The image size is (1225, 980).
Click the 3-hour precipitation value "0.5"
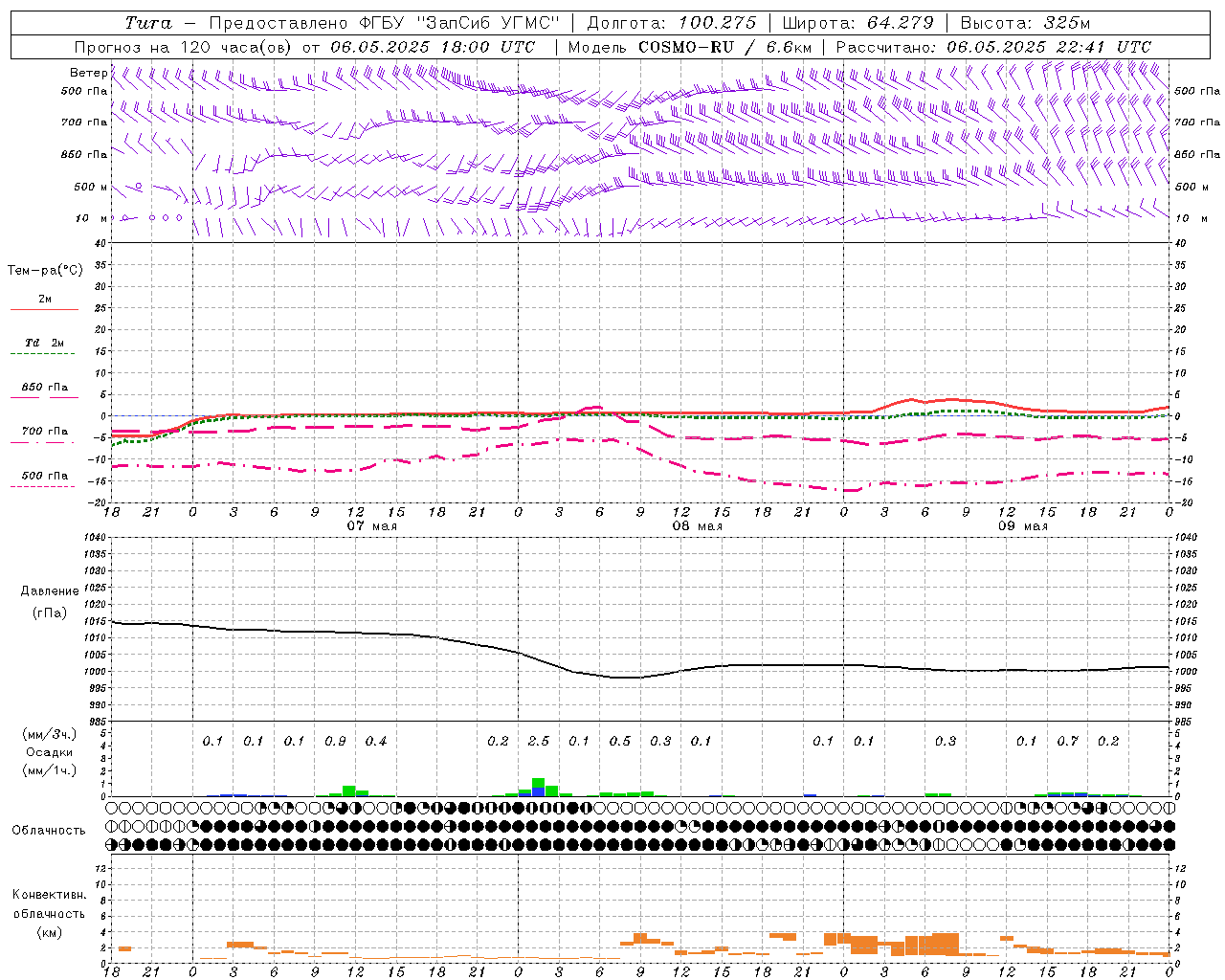click(620, 742)
